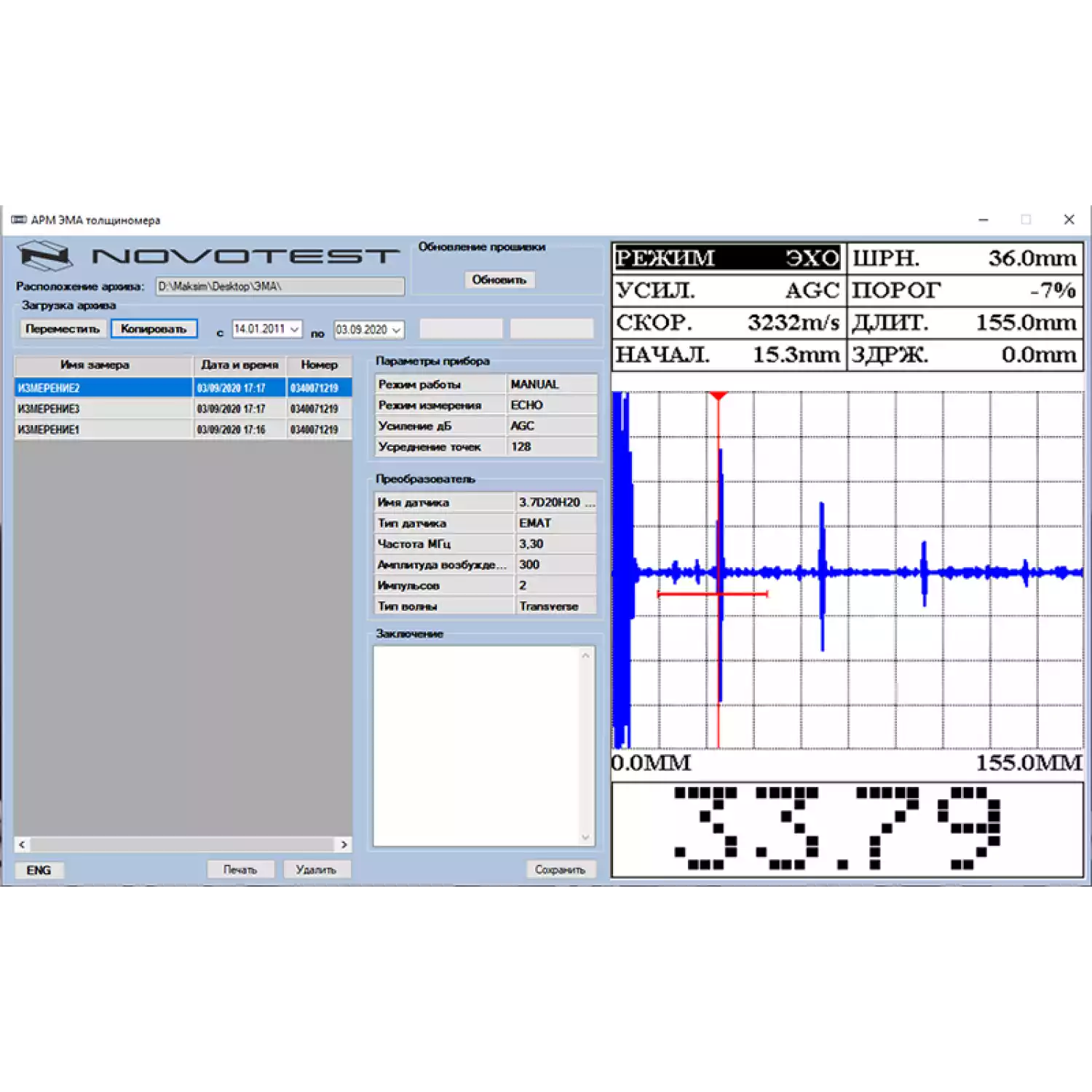Image resolution: width=1092 pixels, height=1092 pixels.
Task: Sort by Имя замера column header
Action: point(95,365)
